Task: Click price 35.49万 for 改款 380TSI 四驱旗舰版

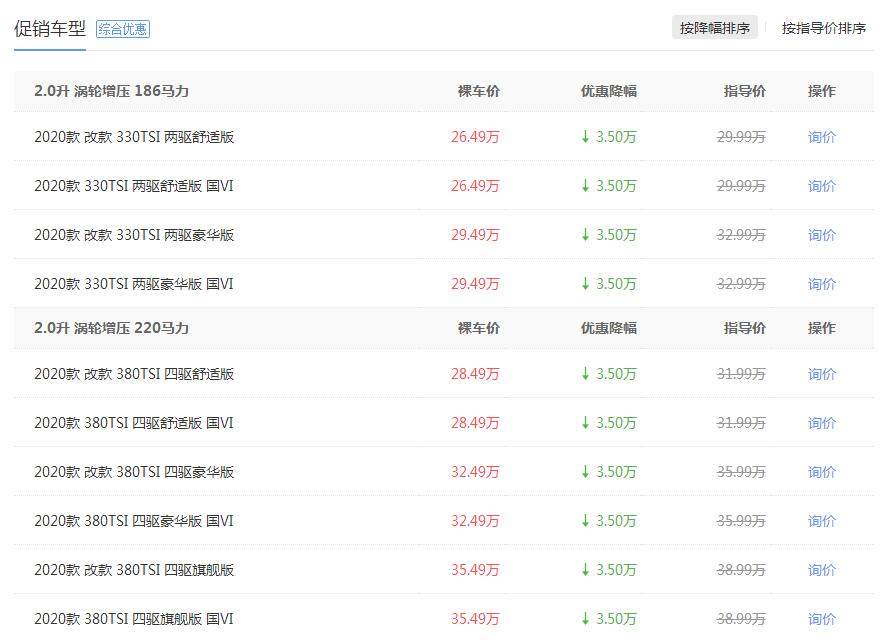Action: (475, 570)
